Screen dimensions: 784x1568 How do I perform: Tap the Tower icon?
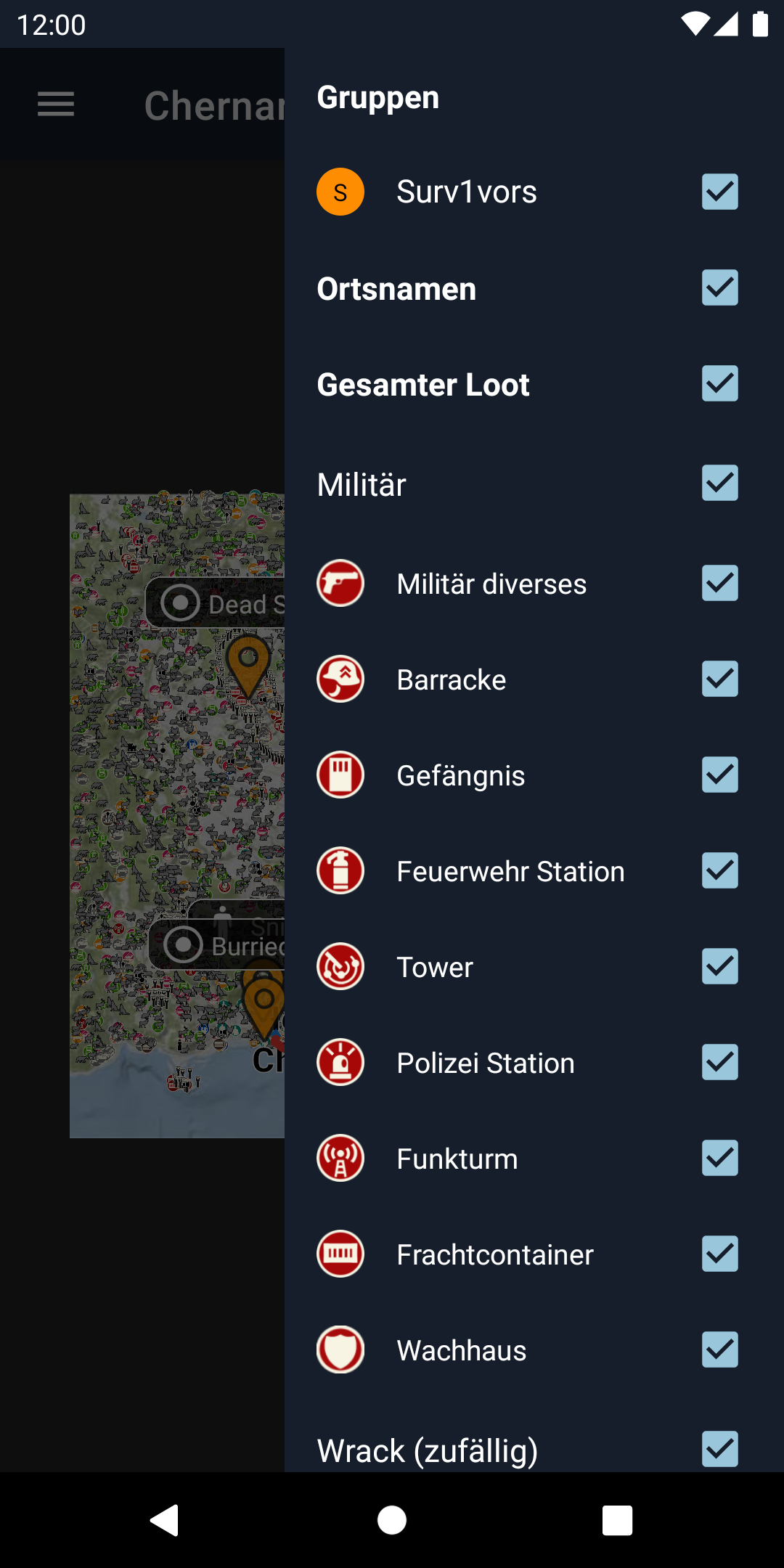pyautogui.click(x=340, y=967)
